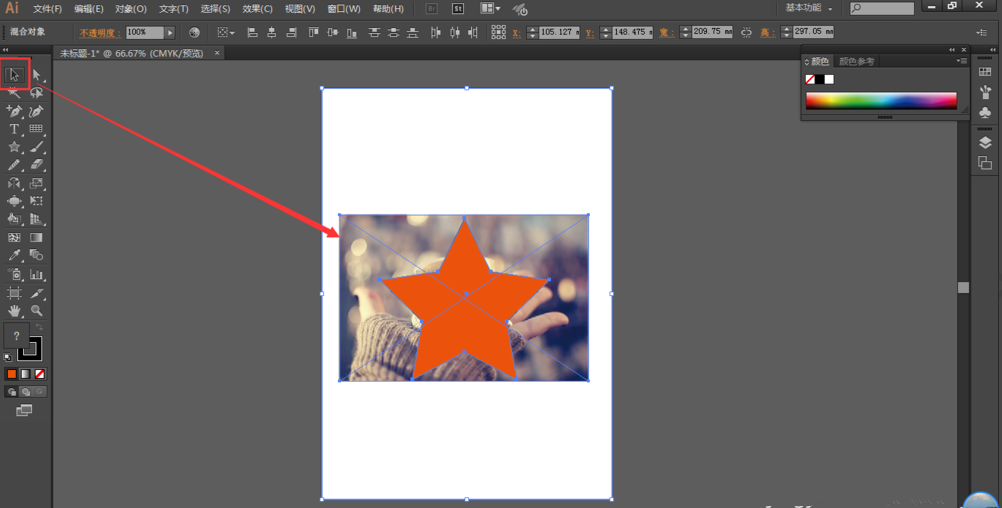Open the Layers panel icon in dock
1002x508 pixels.
[985, 142]
